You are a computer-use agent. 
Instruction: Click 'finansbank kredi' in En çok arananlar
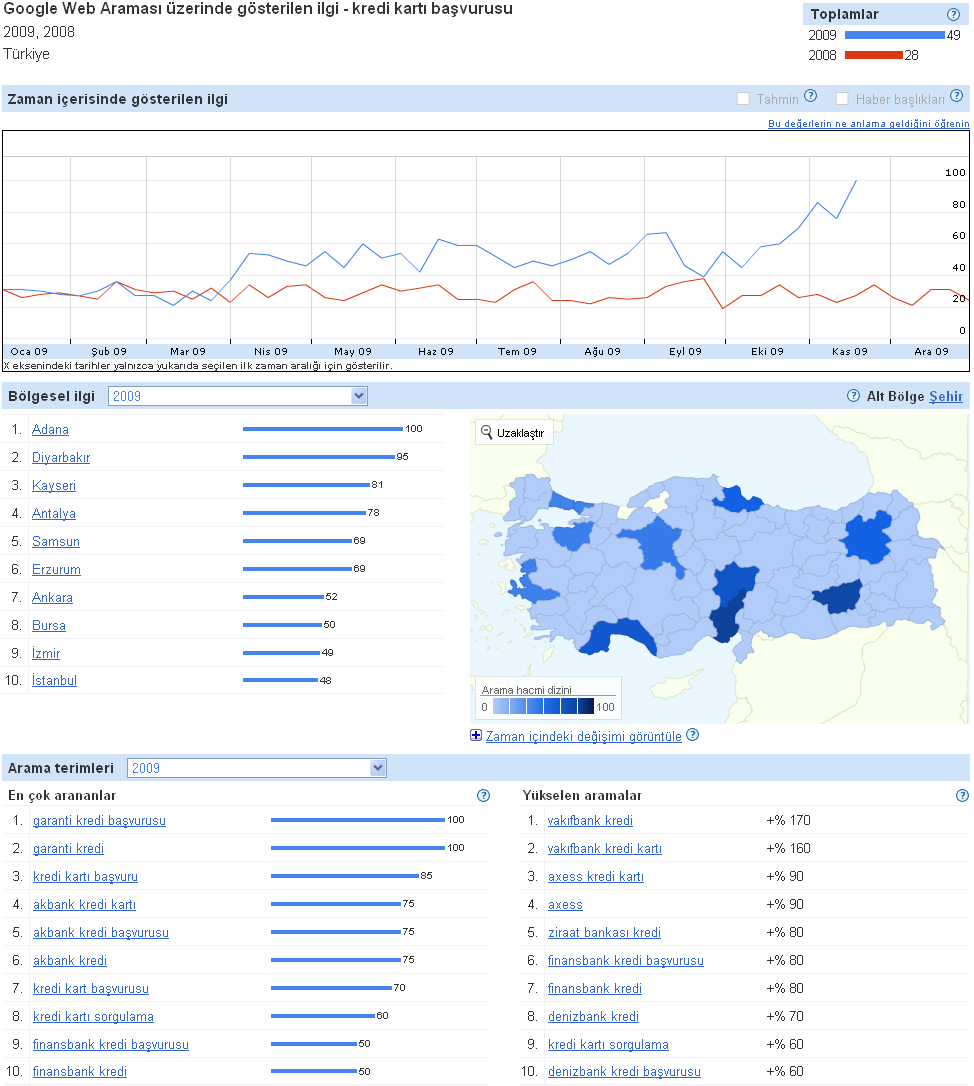pyautogui.click(x=80, y=1071)
